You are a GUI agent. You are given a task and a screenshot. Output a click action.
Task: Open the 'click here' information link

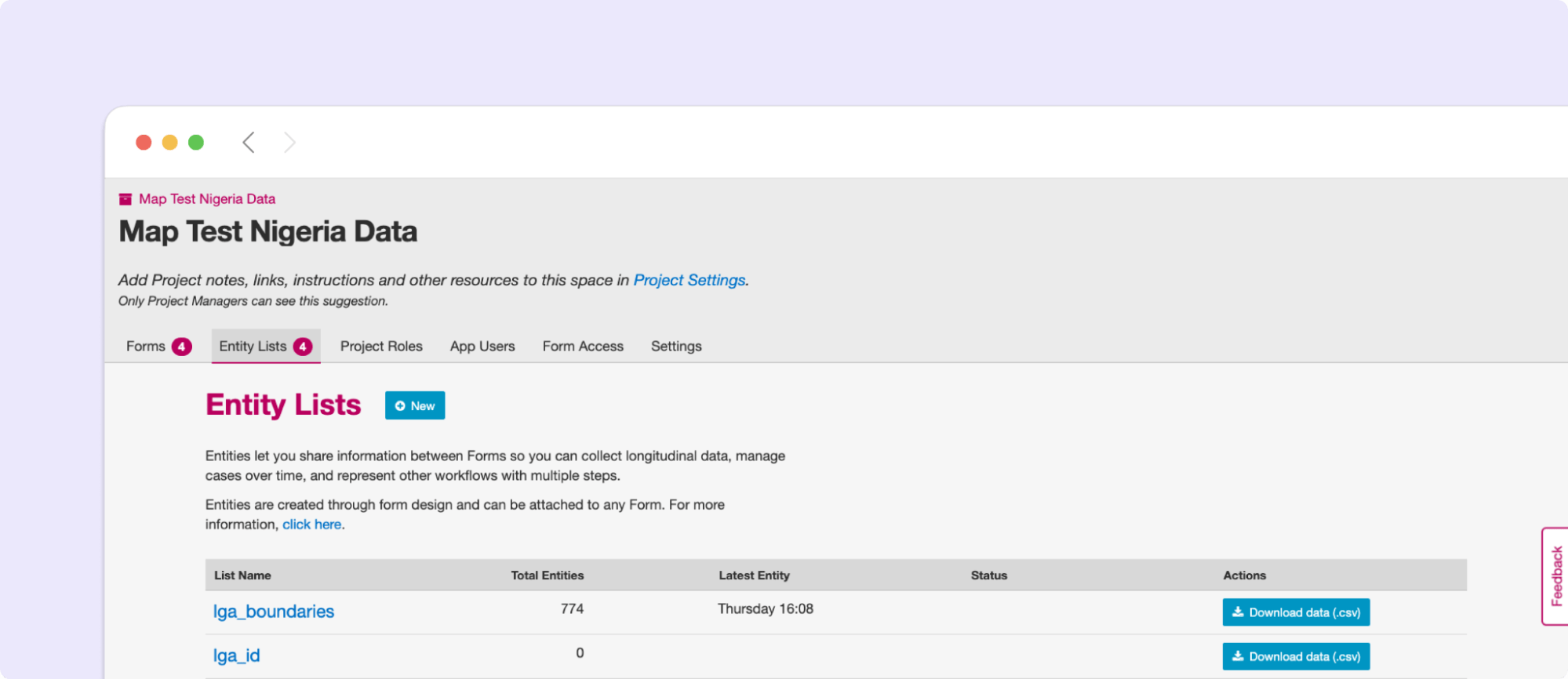point(311,525)
